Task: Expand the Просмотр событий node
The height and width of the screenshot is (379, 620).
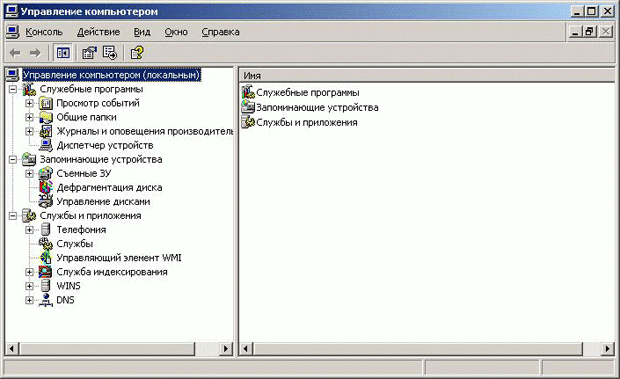Action: (x=29, y=103)
